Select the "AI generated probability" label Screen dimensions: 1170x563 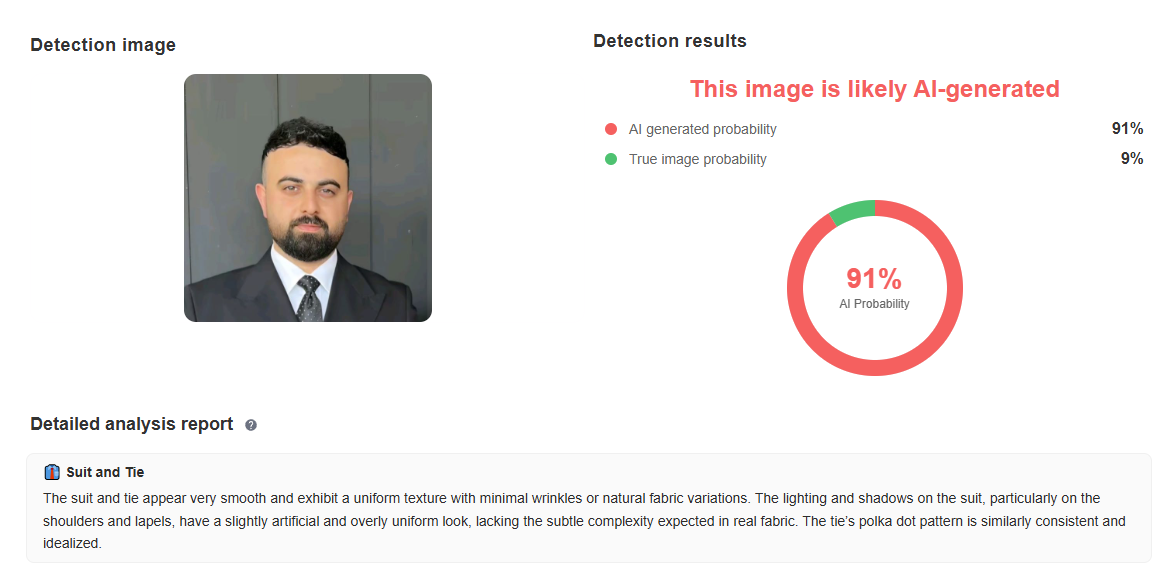tap(702, 129)
